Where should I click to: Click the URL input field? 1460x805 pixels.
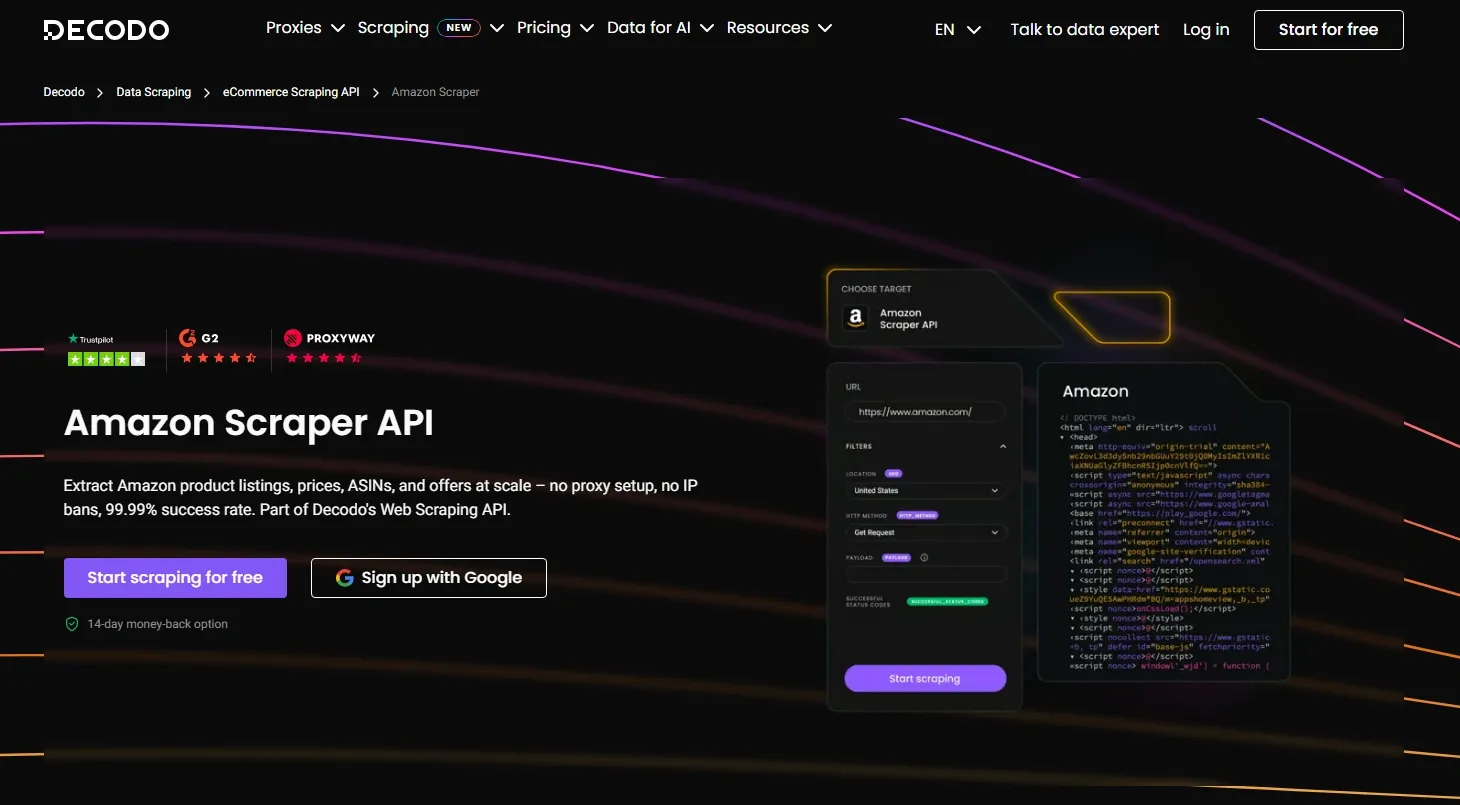point(925,411)
